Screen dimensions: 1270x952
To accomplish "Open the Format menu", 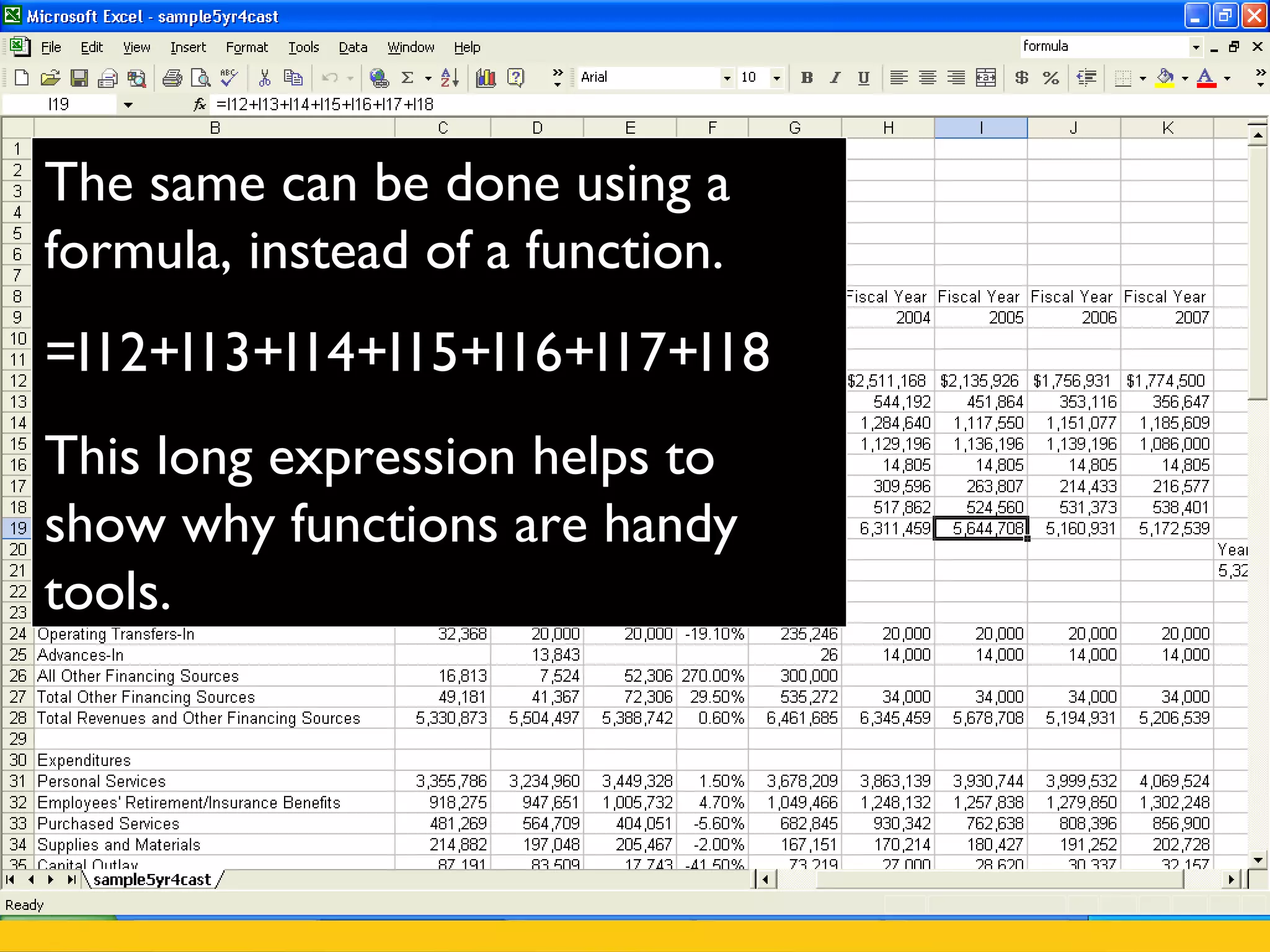I will (247, 47).
